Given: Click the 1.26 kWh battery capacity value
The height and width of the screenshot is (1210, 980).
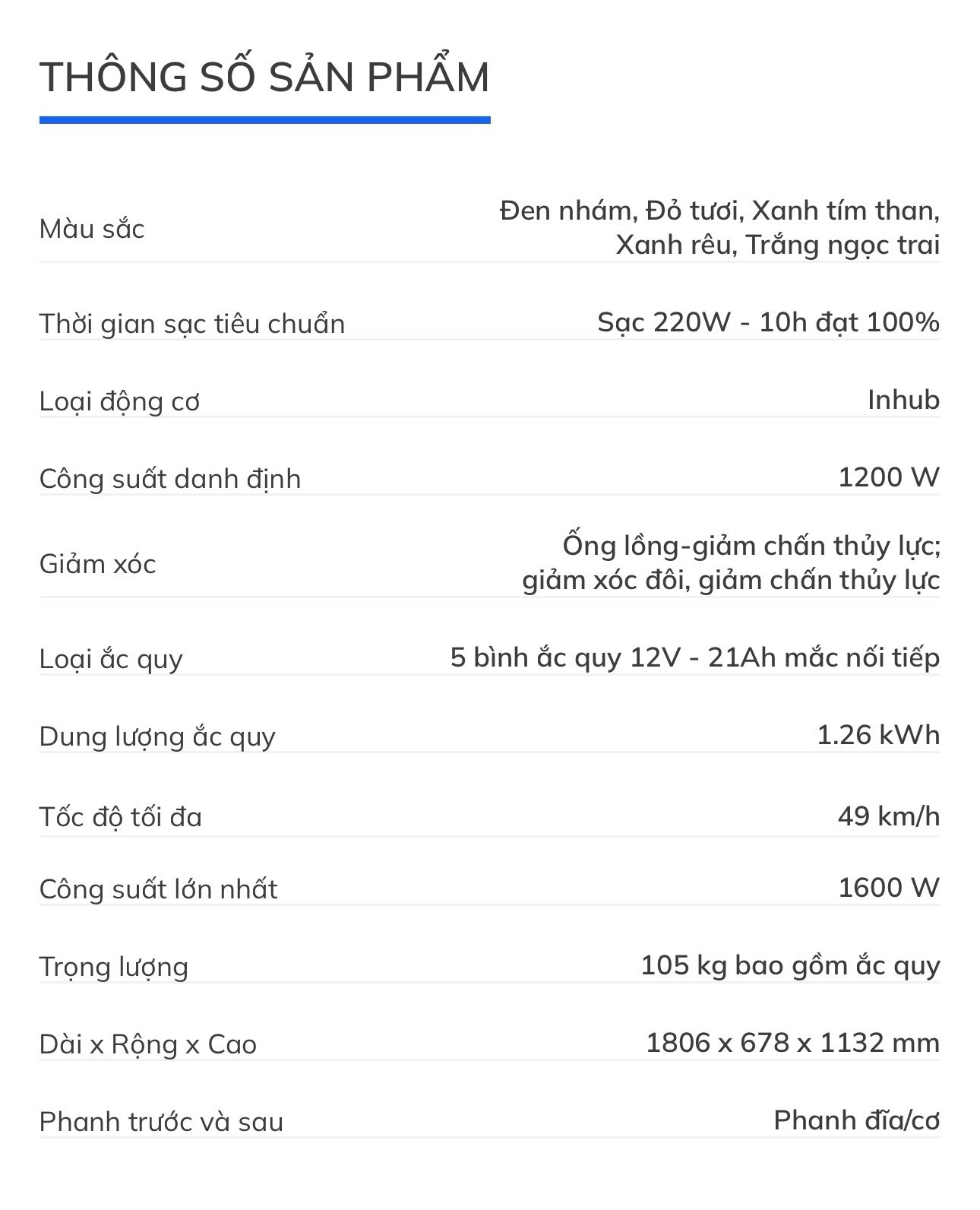Looking at the screenshot, I should 878,735.
